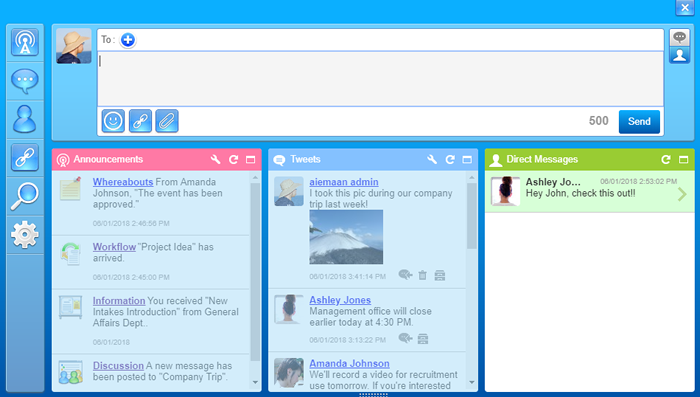
Task: Attach a file with the paperclip icon
Action: pos(167,121)
